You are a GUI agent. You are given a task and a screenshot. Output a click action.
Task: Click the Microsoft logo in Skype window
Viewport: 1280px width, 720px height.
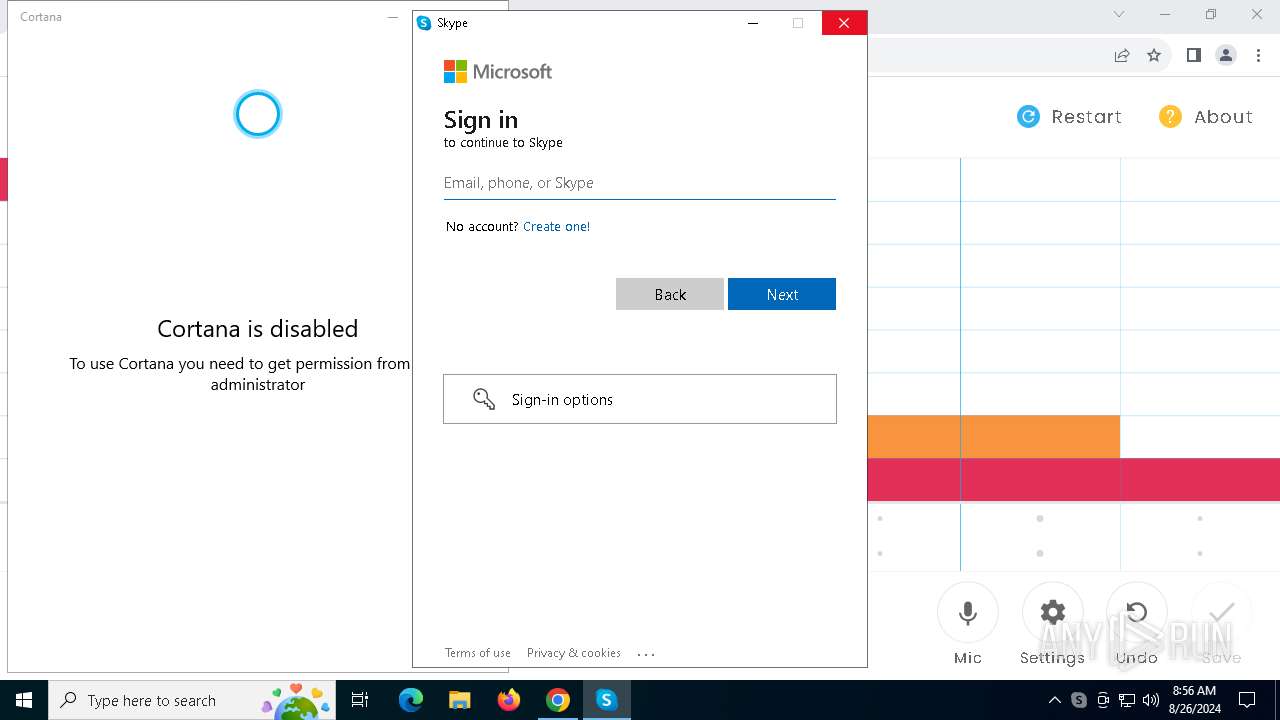pyautogui.click(x=498, y=72)
